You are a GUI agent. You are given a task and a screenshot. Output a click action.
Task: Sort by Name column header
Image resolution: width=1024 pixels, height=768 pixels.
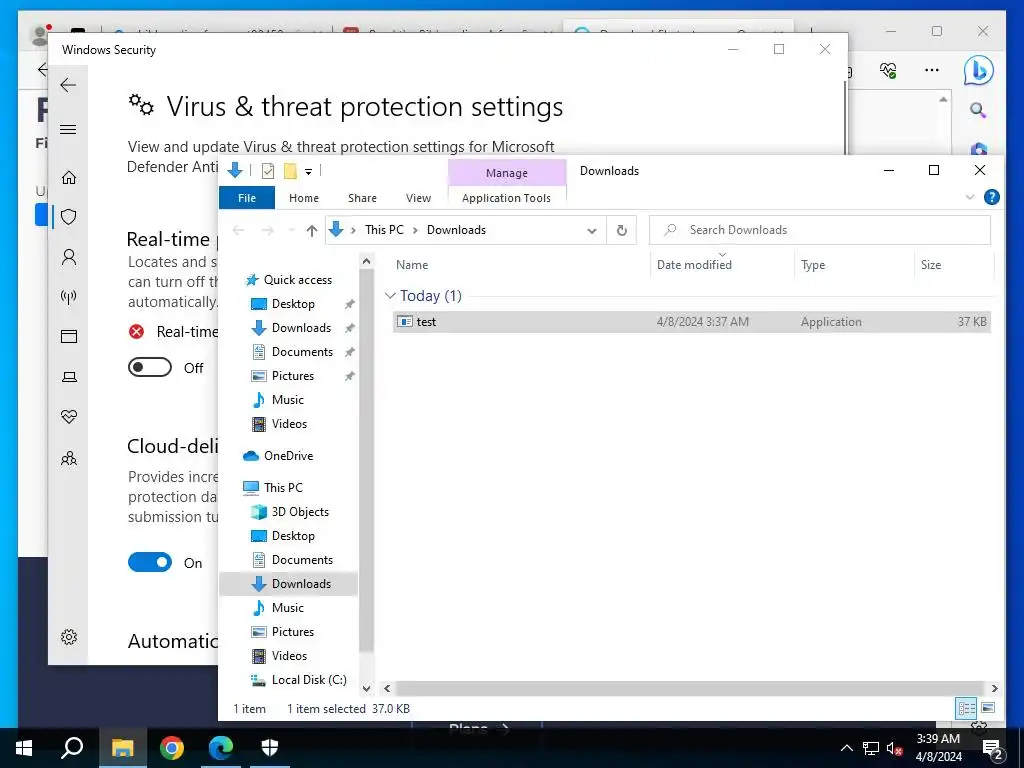pos(412,264)
